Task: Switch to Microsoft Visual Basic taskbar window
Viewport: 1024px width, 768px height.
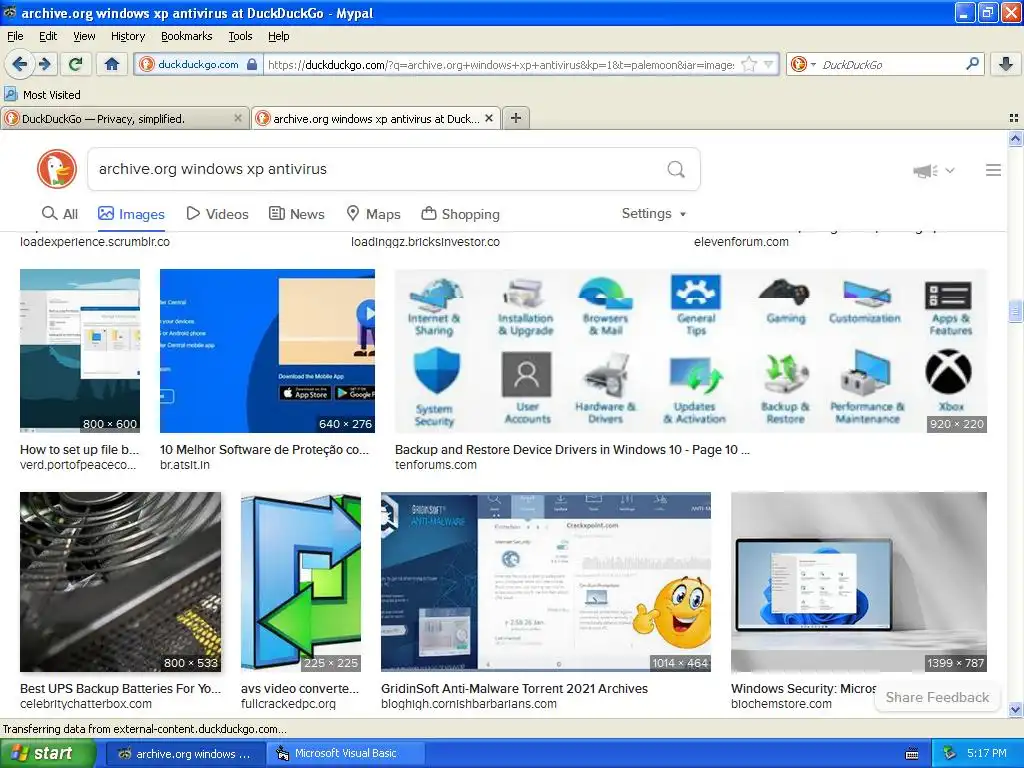Action: 345,754
